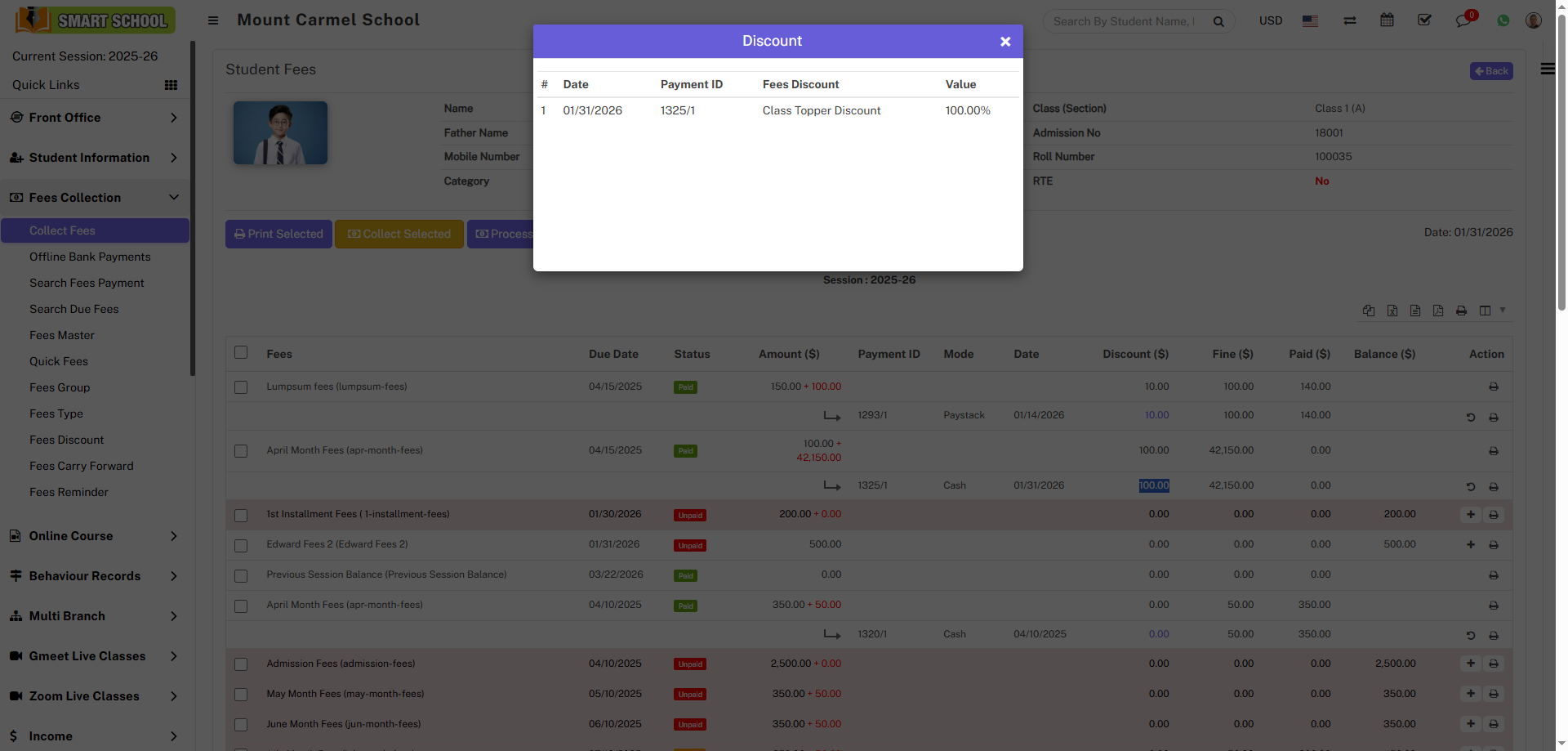This screenshot has height=751, width=1568.
Task: Close the Discount dialog
Action: coord(1005,42)
